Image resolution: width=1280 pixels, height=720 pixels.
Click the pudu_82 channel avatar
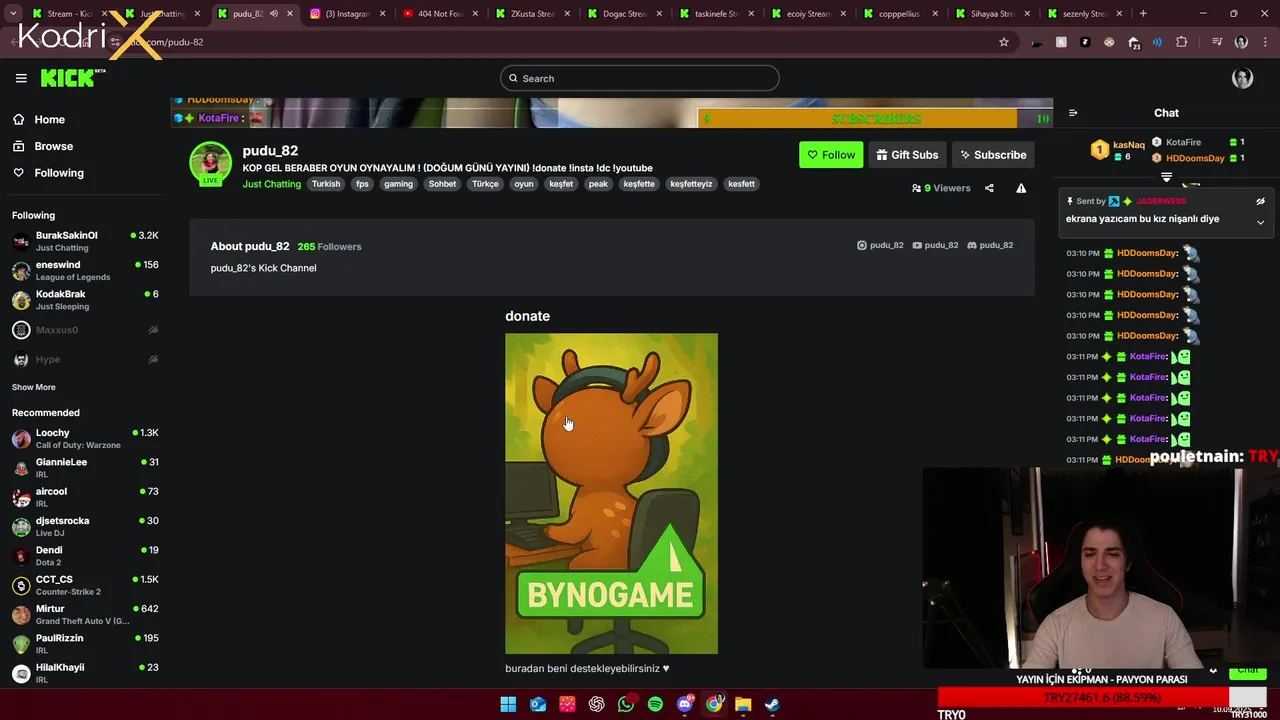tap(211, 163)
